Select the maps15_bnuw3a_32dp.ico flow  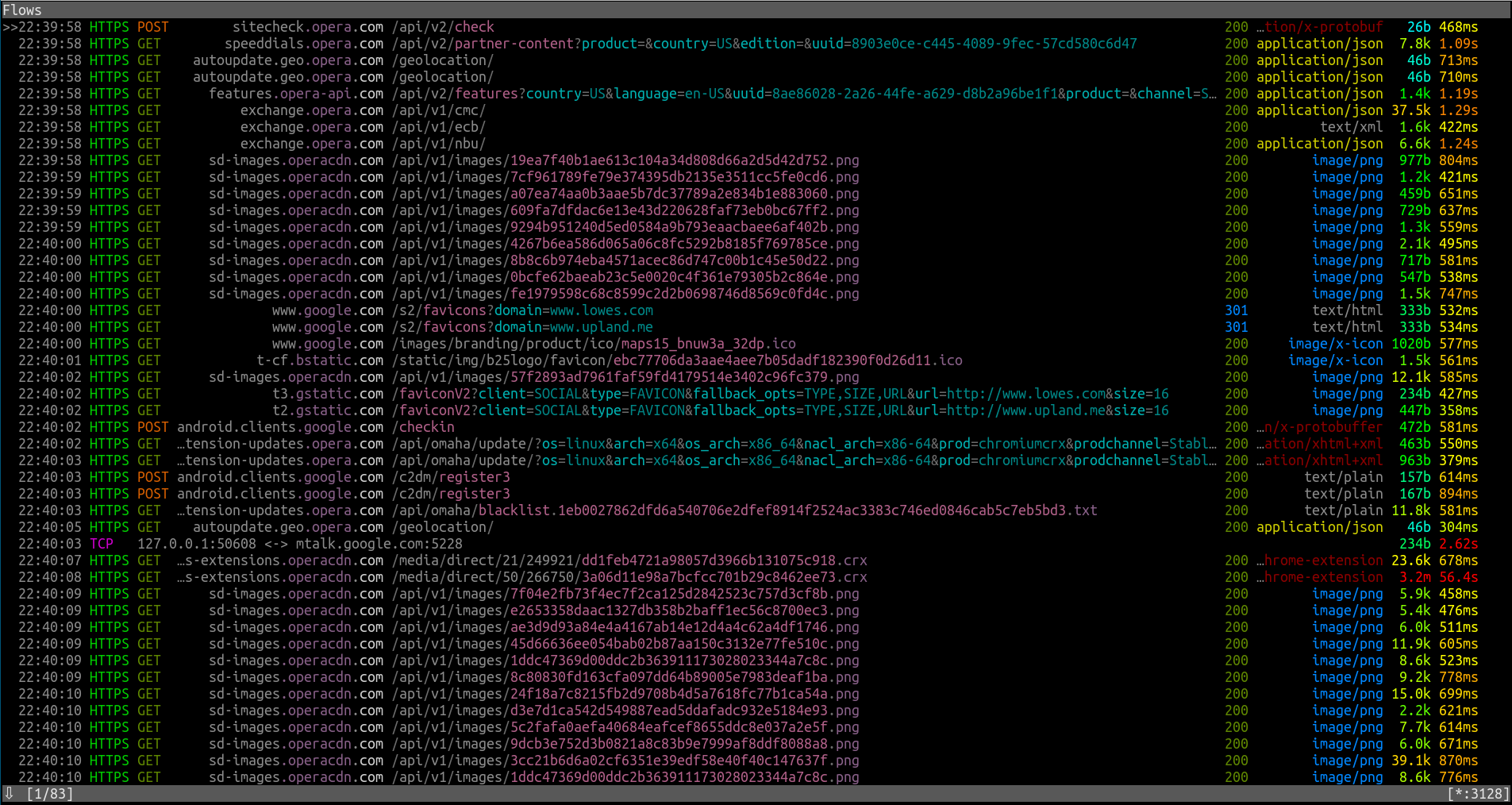tap(756, 344)
